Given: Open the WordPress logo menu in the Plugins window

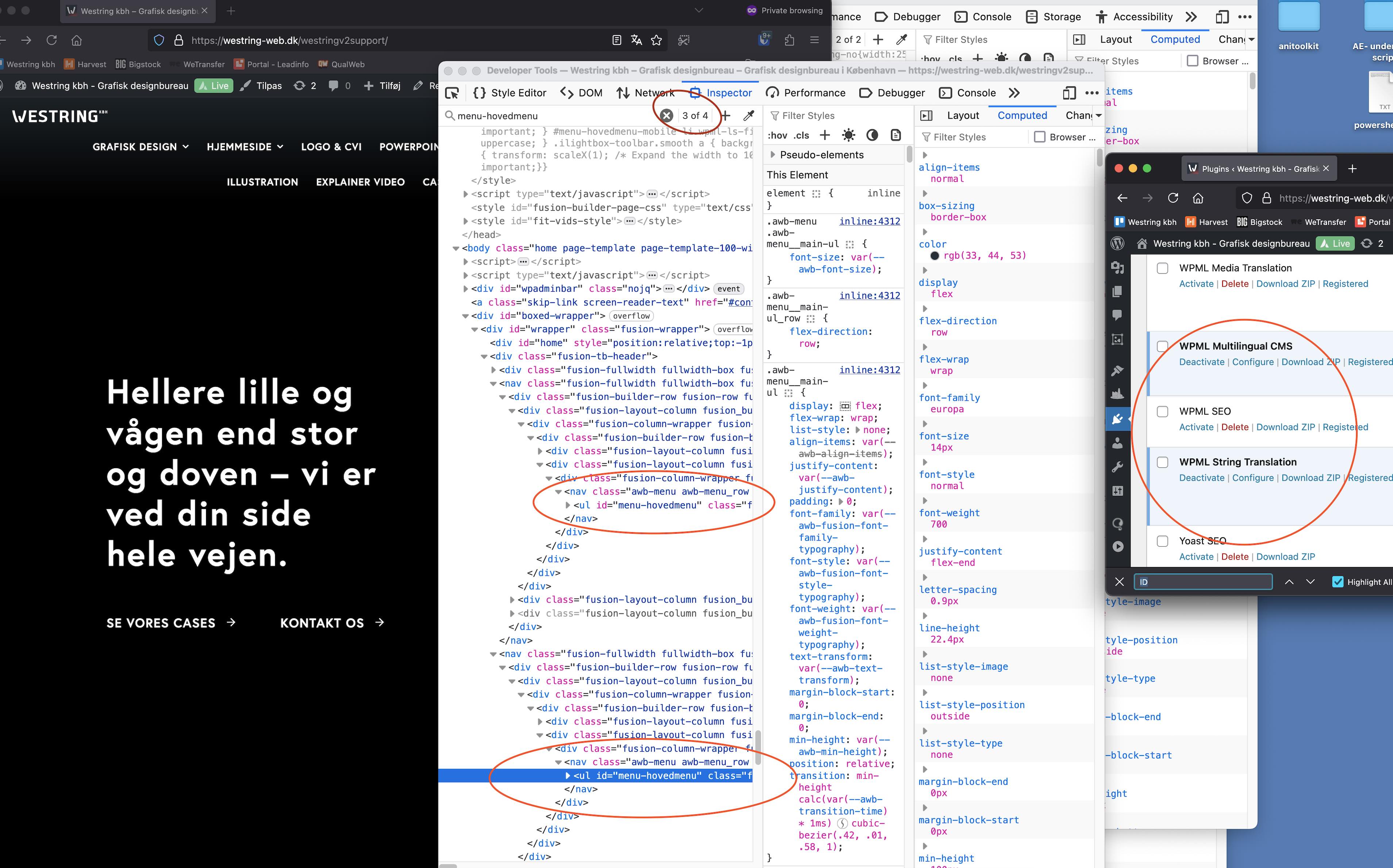Looking at the screenshot, I should point(1117,243).
